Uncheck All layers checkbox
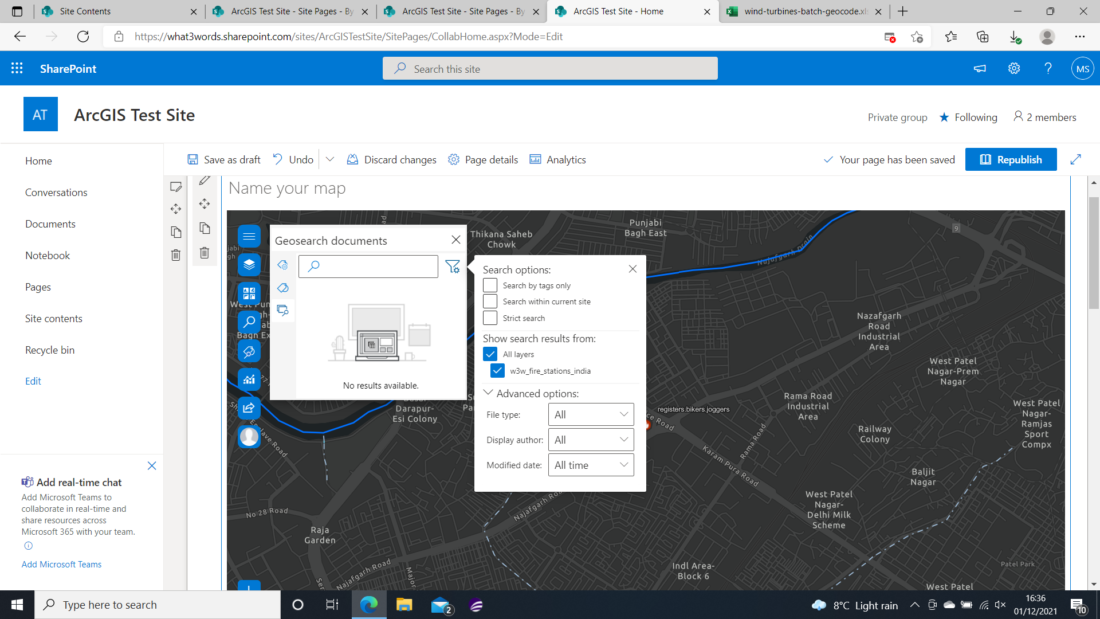 pyautogui.click(x=490, y=354)
